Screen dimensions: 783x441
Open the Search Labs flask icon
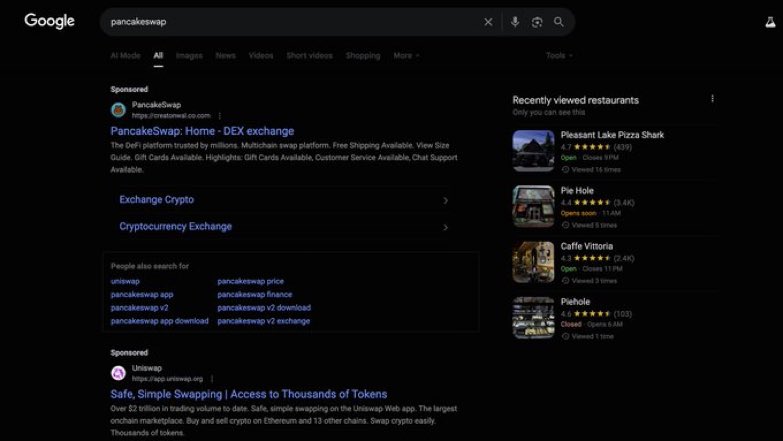pos(771,22)
